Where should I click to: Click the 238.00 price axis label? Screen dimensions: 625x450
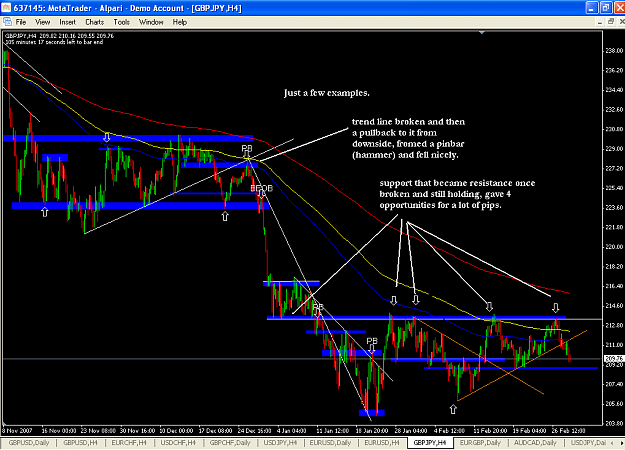point(614,51)
